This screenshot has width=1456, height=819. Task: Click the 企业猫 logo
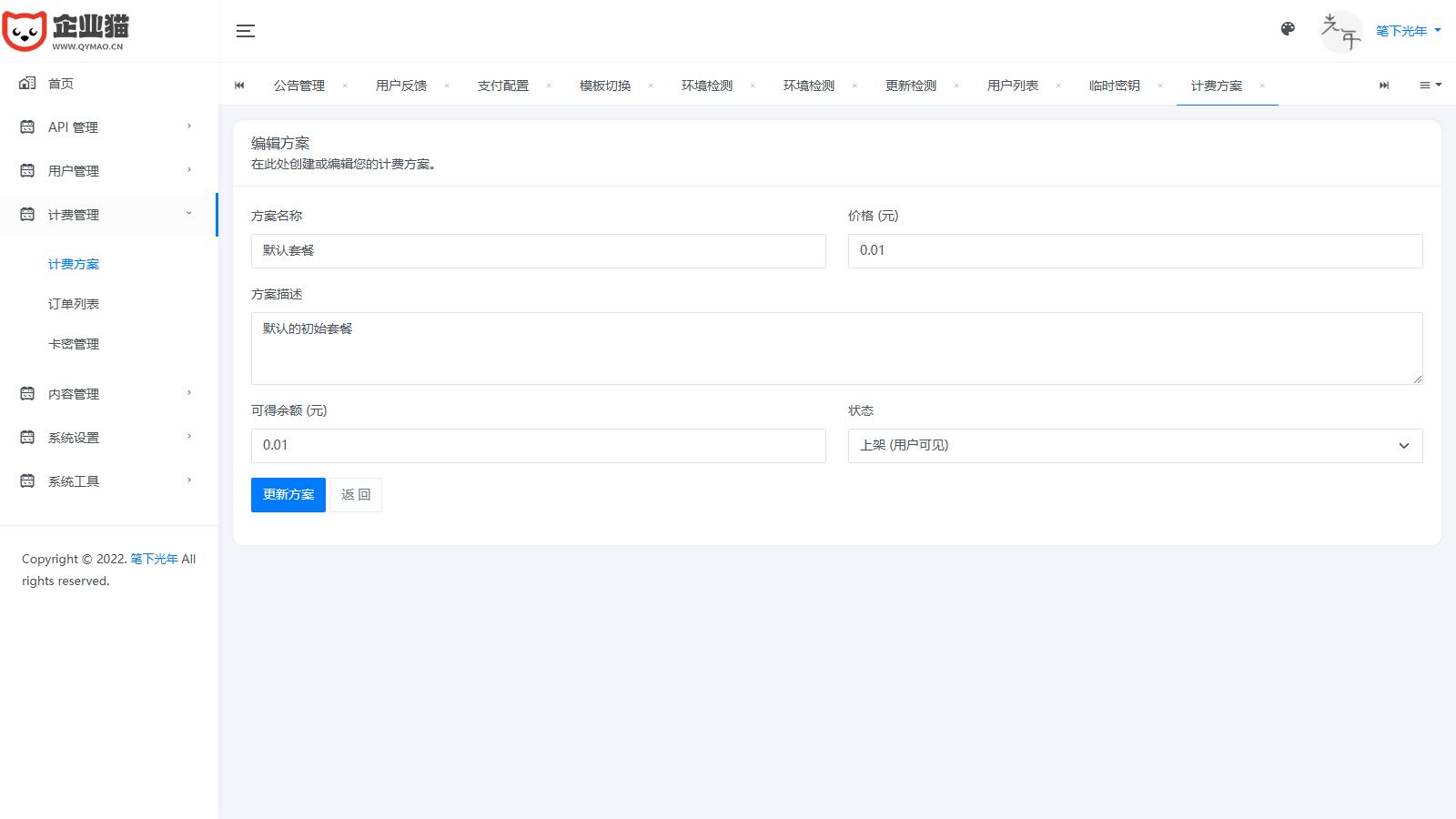(66, 31)
